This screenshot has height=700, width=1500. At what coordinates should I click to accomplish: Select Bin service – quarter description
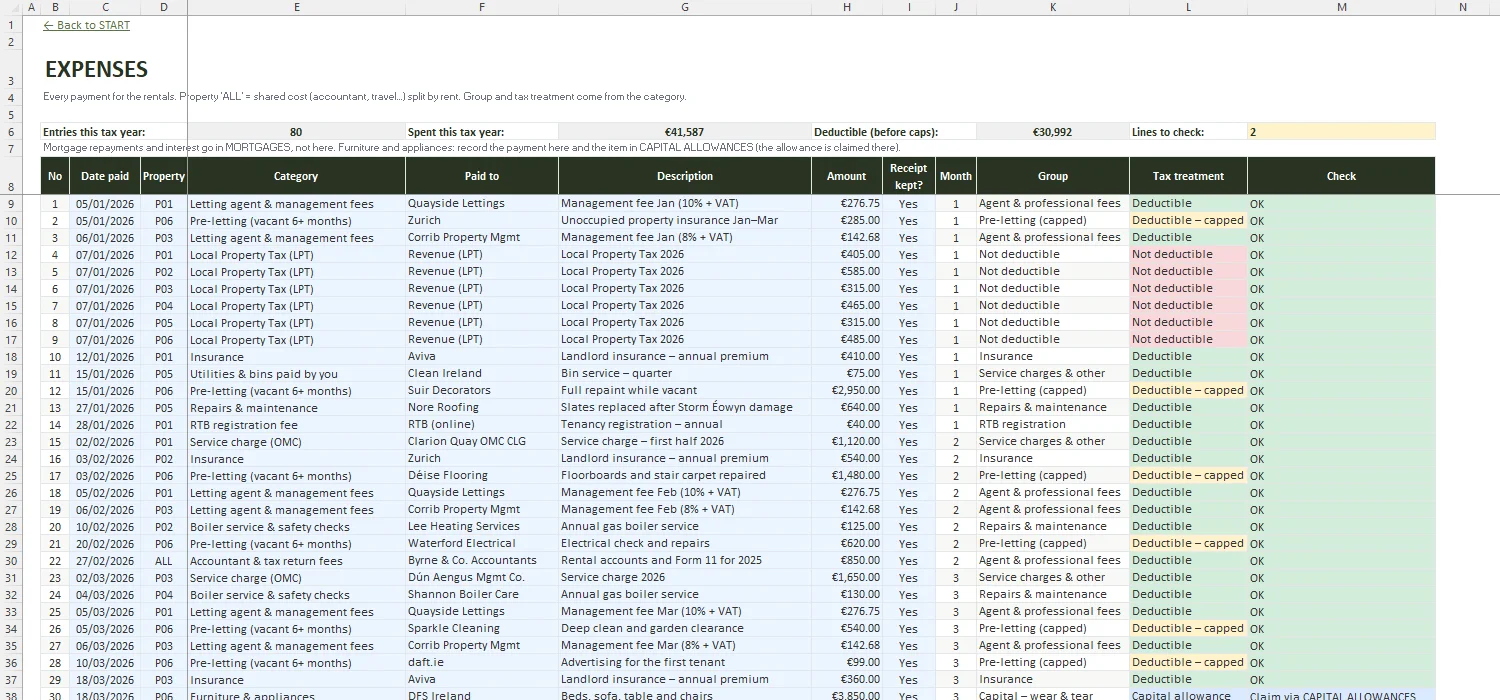tap(684, 373)
